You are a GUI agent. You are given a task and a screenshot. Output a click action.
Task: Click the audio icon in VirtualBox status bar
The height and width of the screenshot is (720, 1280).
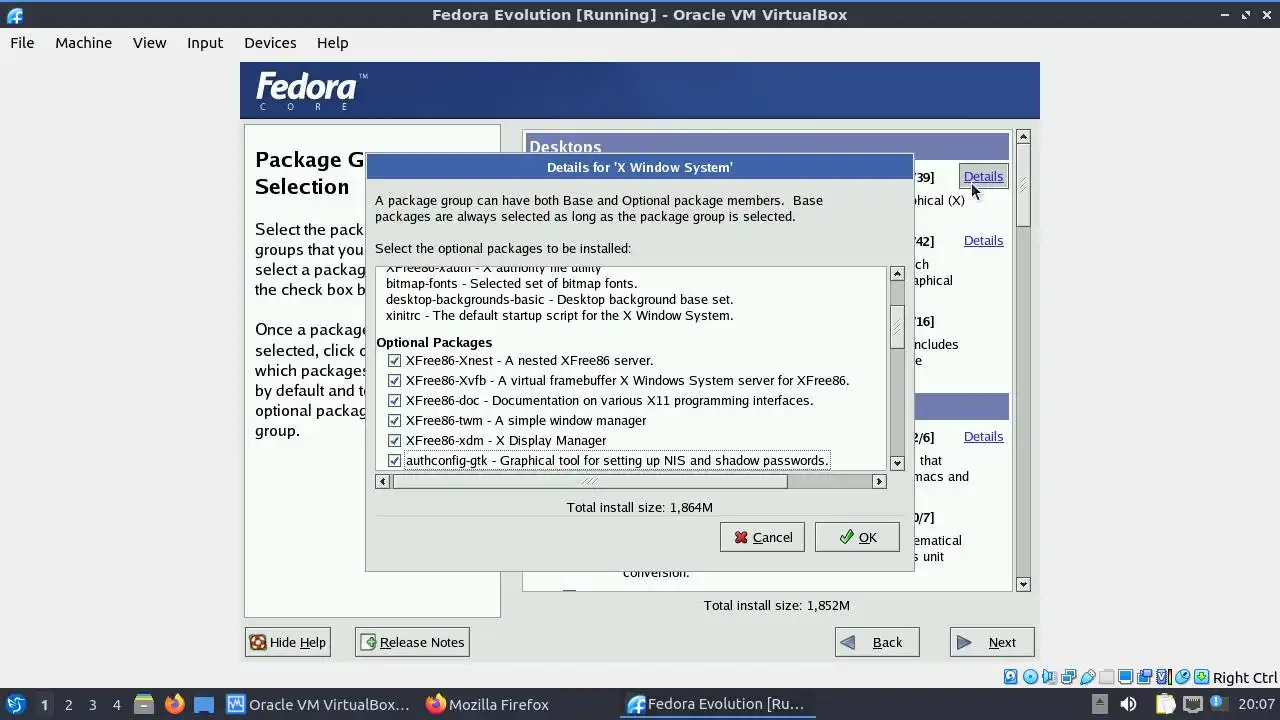(1049, 677)
